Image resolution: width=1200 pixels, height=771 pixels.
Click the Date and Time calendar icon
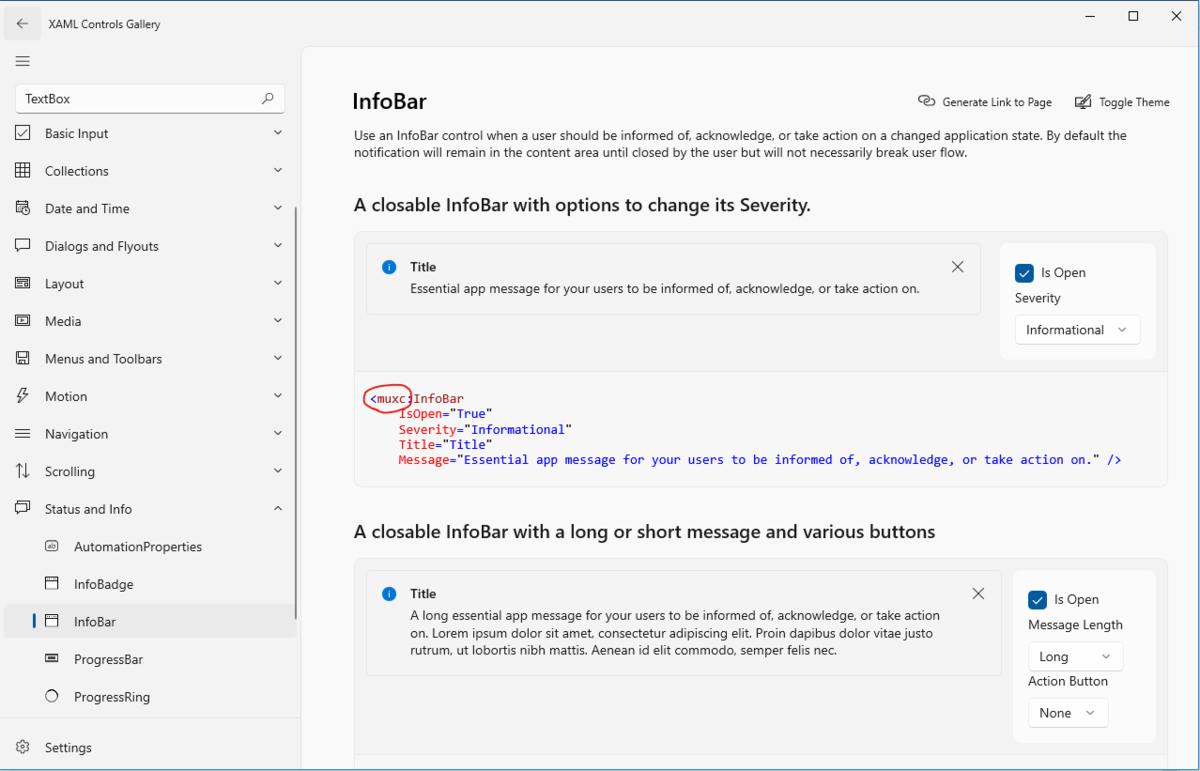point(23,208)
